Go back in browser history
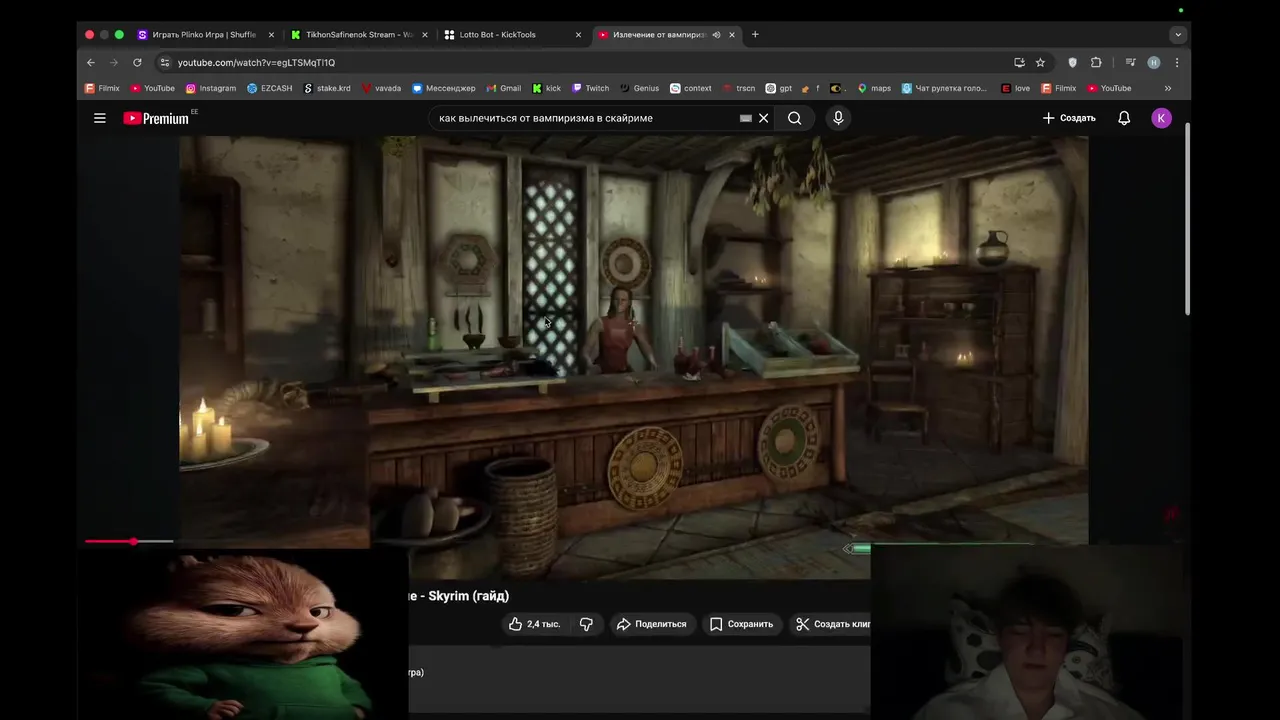The height and width of the screenshot is (720, 1280). coord(91,62)
